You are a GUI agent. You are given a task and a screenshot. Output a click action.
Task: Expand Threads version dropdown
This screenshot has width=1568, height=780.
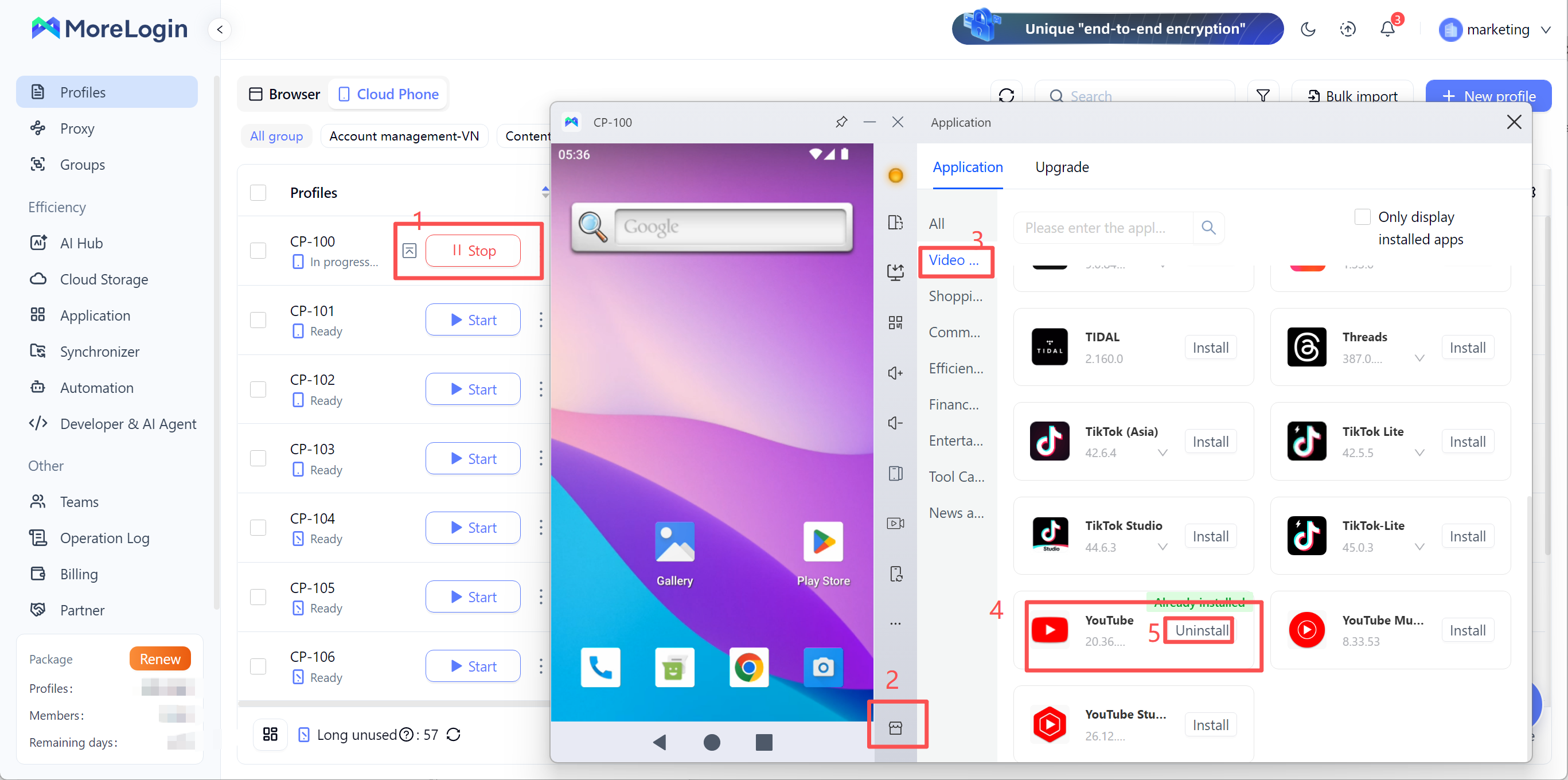click(1419, 358)
